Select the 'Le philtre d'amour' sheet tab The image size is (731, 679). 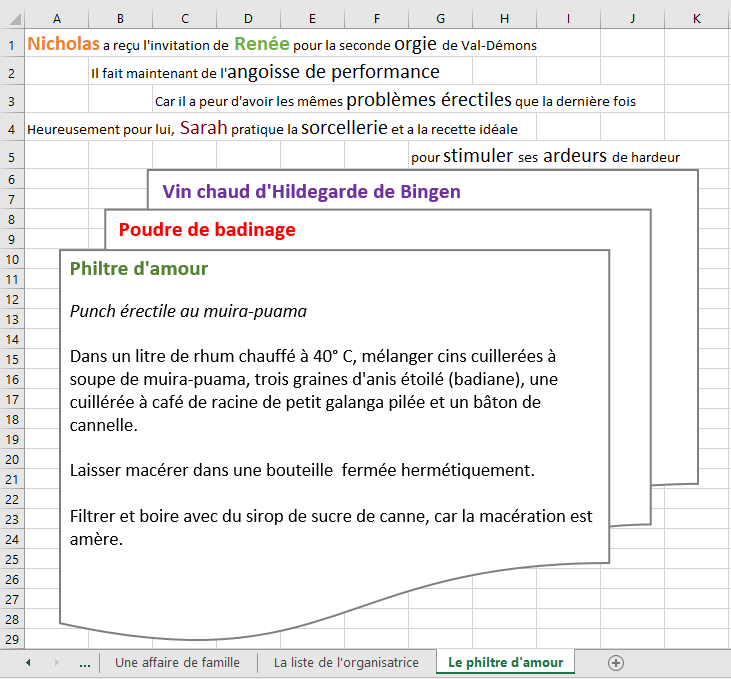point(505,662)
